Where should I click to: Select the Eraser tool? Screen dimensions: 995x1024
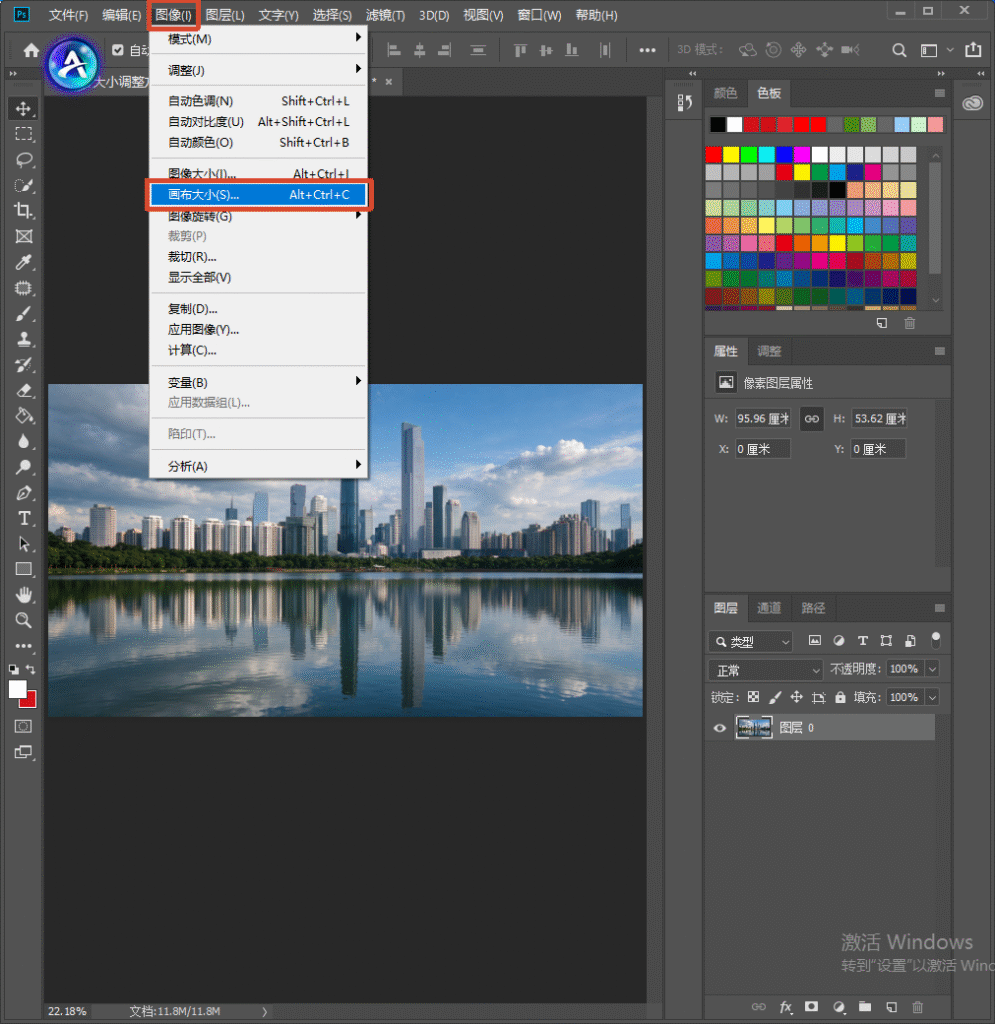[x=24, y=391]
